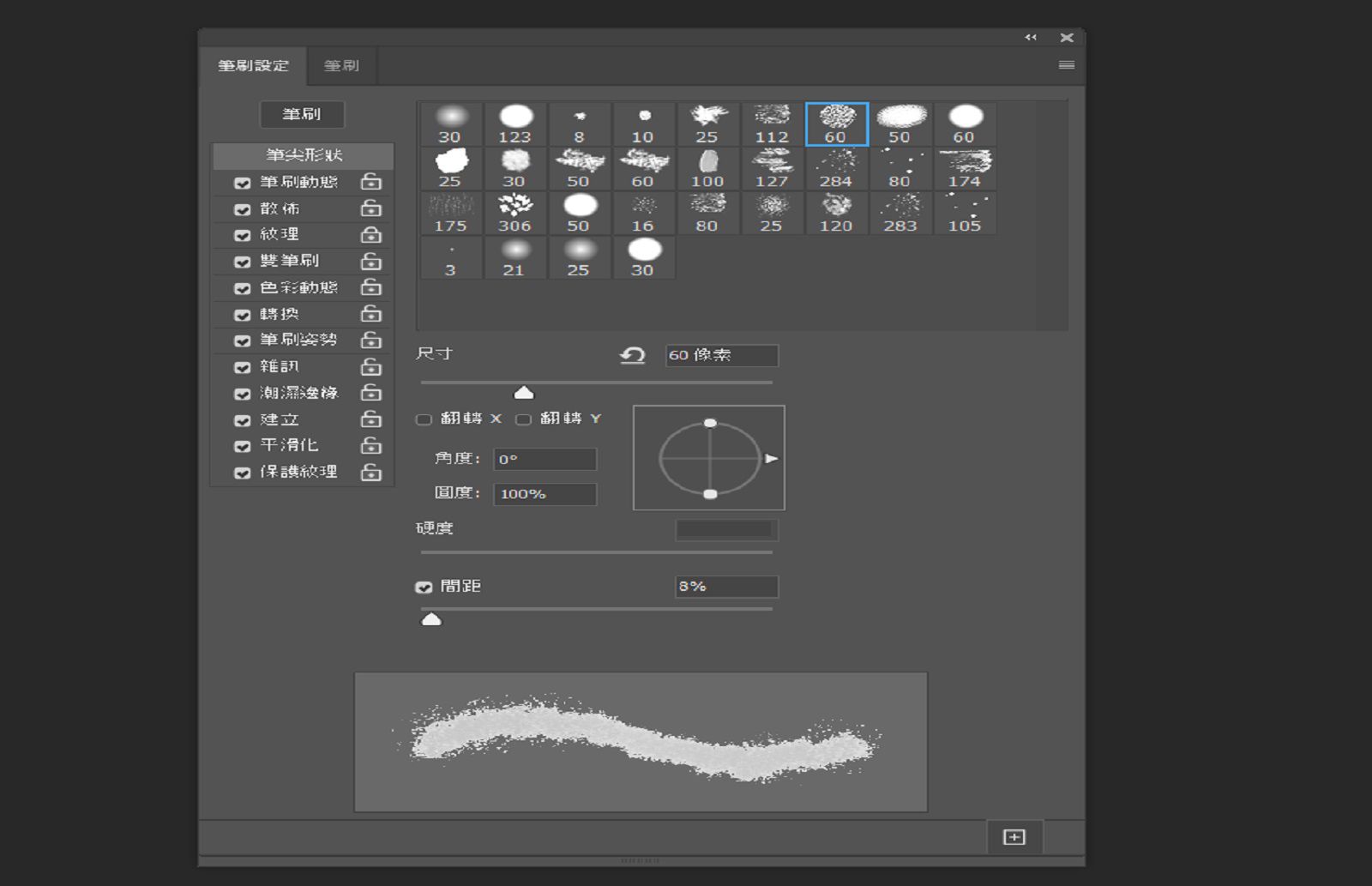Click the lock icon beside 建立

point(371,419)
